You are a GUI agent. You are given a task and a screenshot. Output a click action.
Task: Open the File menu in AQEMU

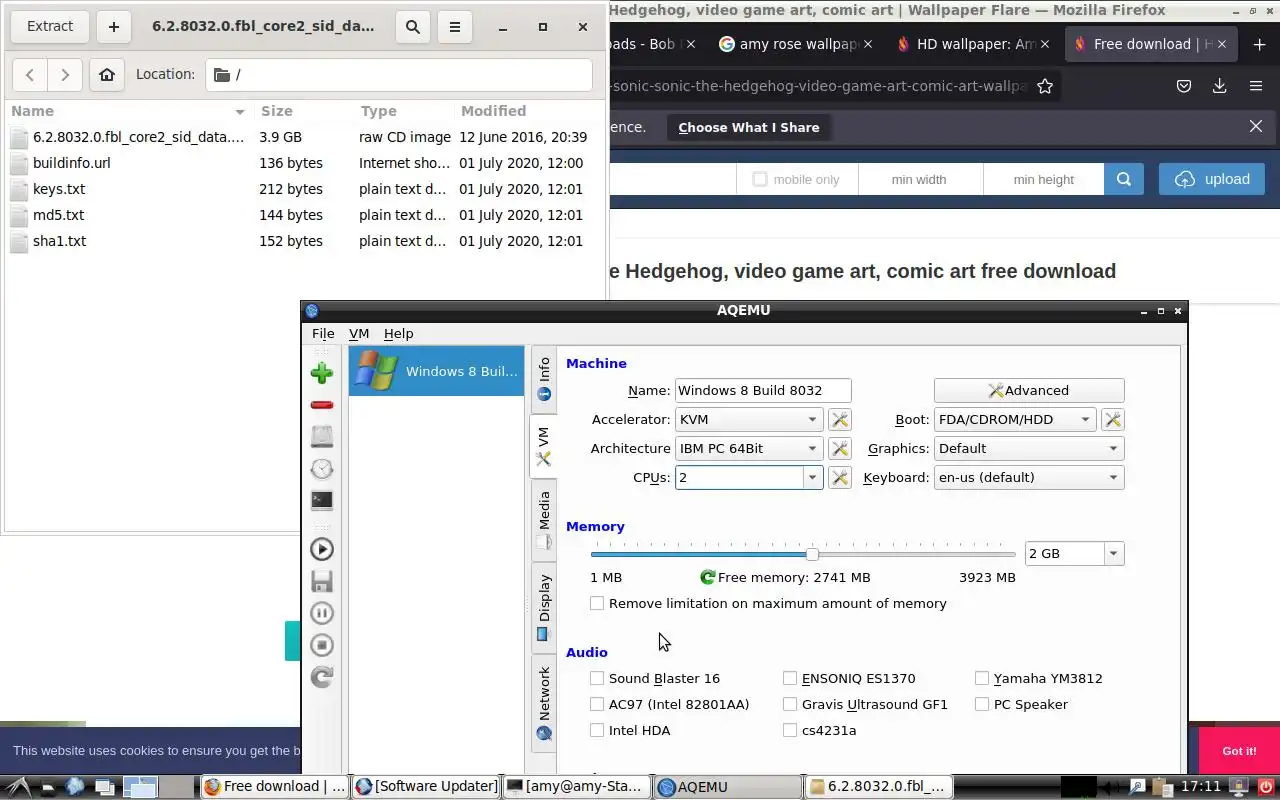click(x=323, y=333)
